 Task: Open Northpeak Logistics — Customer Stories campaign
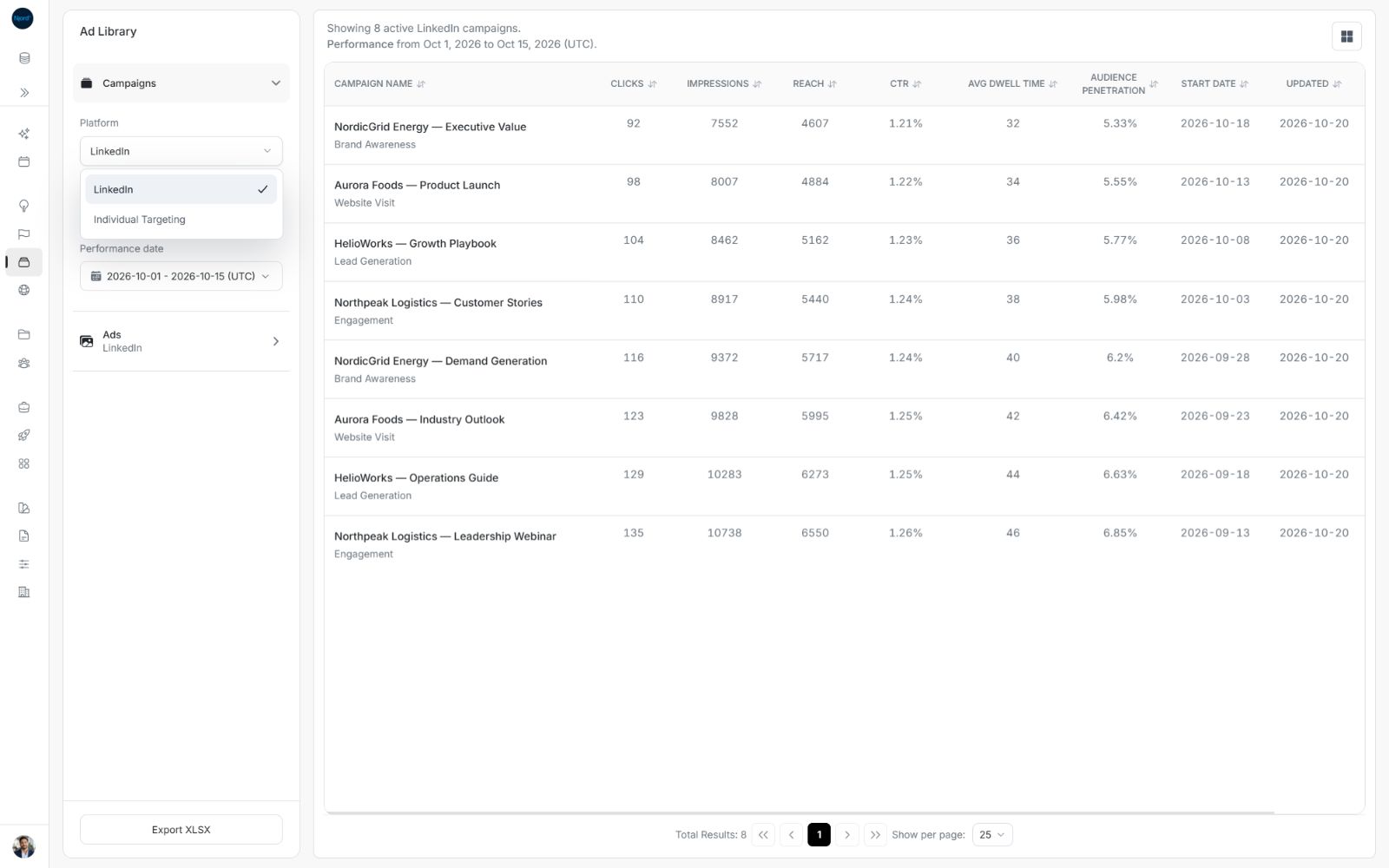point(438,302)
